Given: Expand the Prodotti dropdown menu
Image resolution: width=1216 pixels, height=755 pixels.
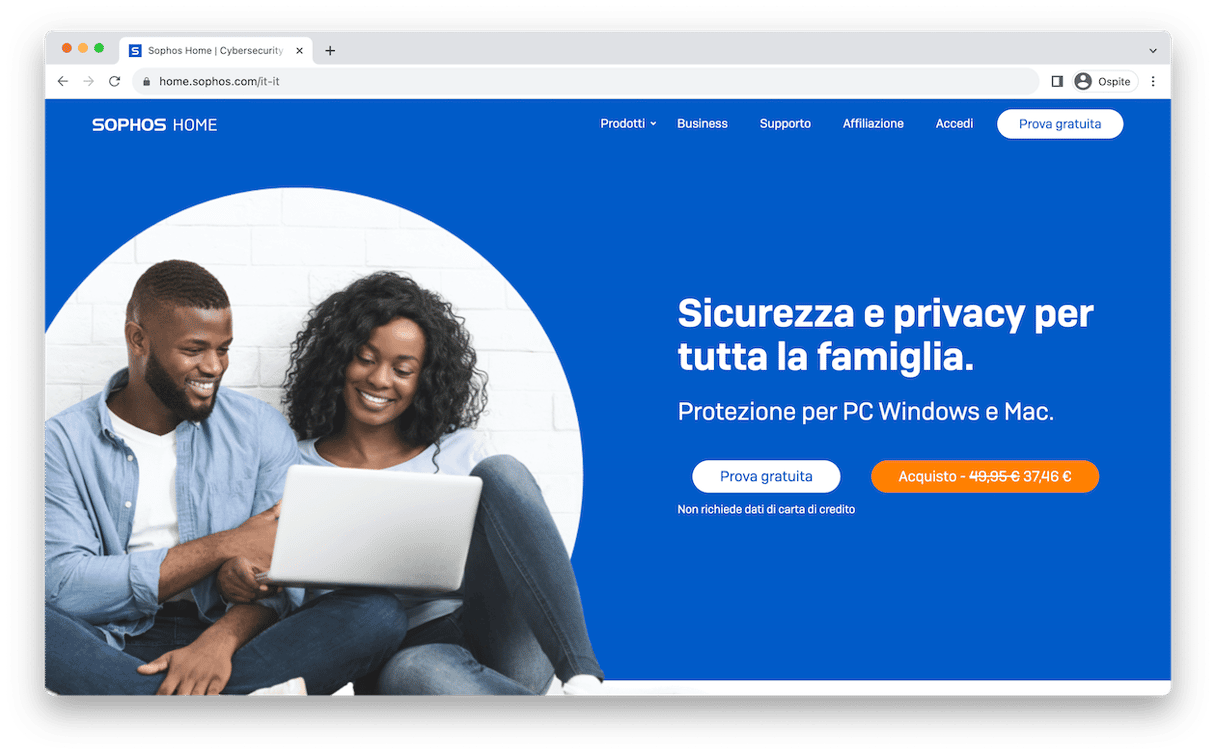Looking at the screenshot, I should click(x=628, y=124).
